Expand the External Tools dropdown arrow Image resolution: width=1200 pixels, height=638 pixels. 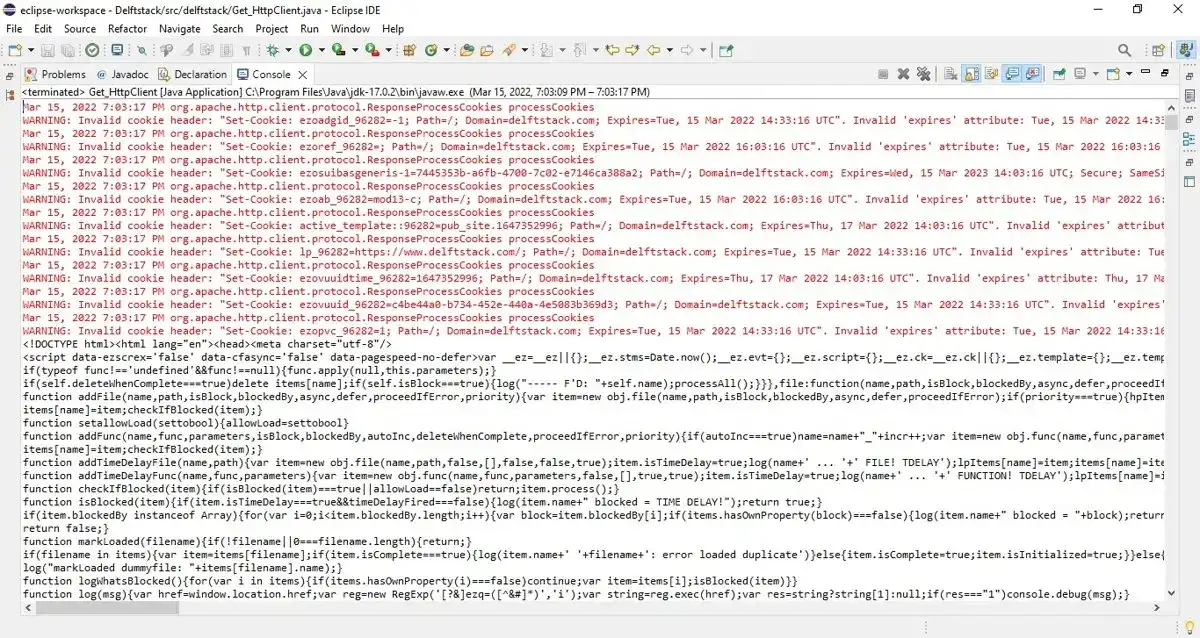coord(388,50)
